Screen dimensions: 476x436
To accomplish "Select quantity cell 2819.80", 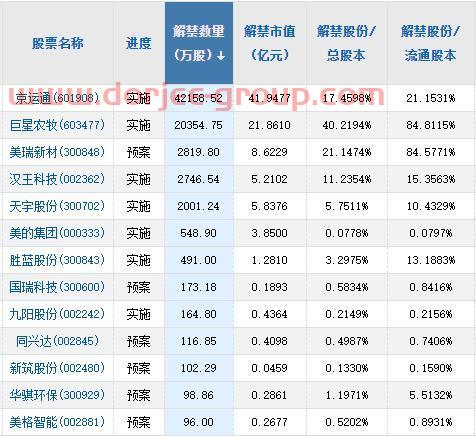I will [x=198, y=152].
